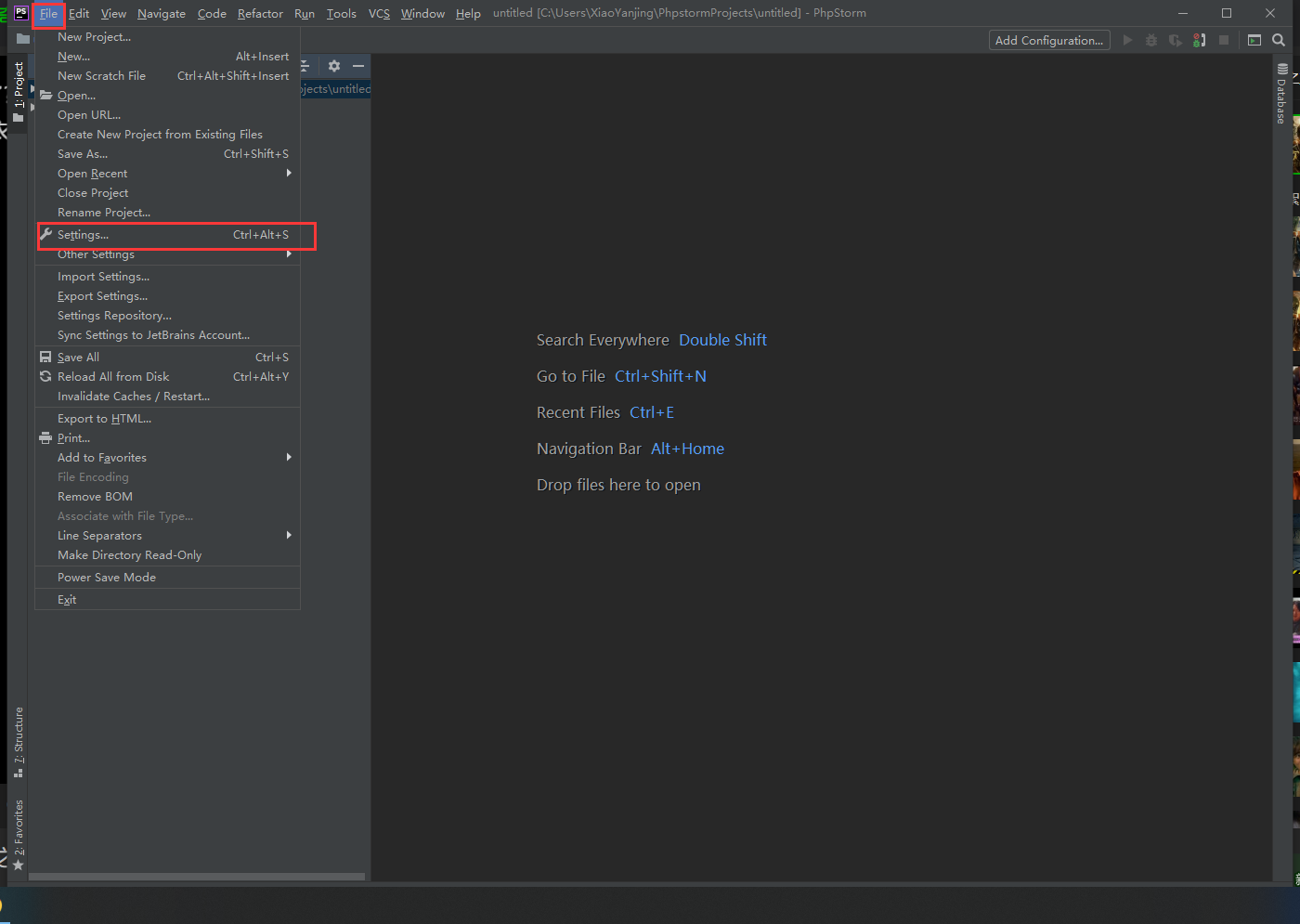Expand the Open Recent submenu
The width and height of the screenshot is (1300, 924).
[167, 174]
